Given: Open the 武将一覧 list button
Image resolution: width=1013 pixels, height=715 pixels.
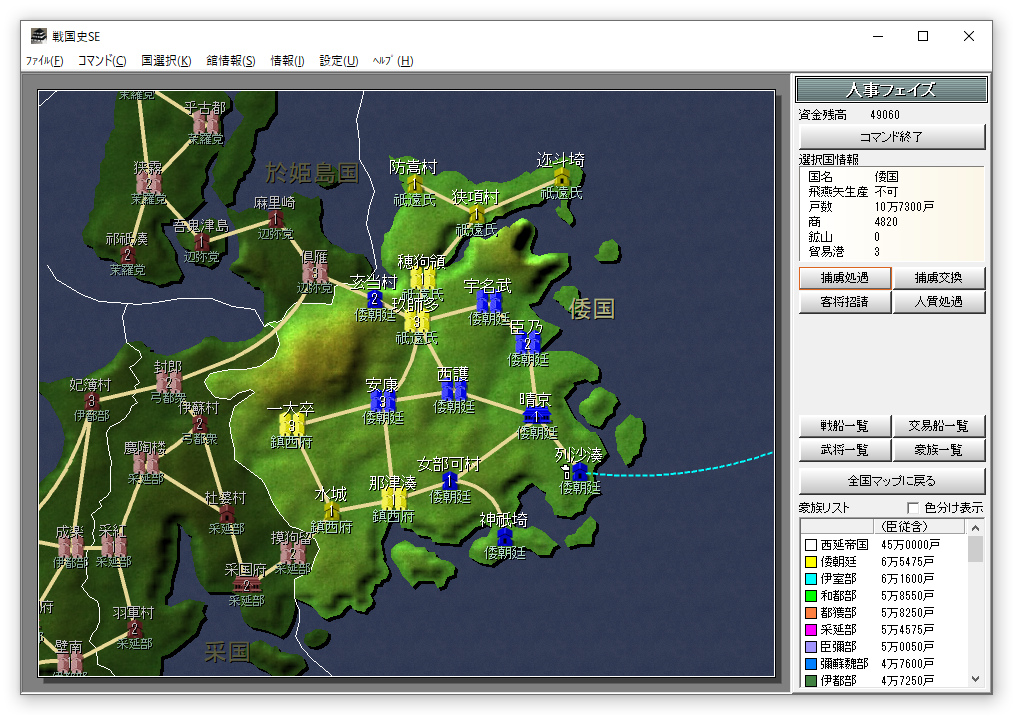Looking at the screenshot, I should coord(844,451).
